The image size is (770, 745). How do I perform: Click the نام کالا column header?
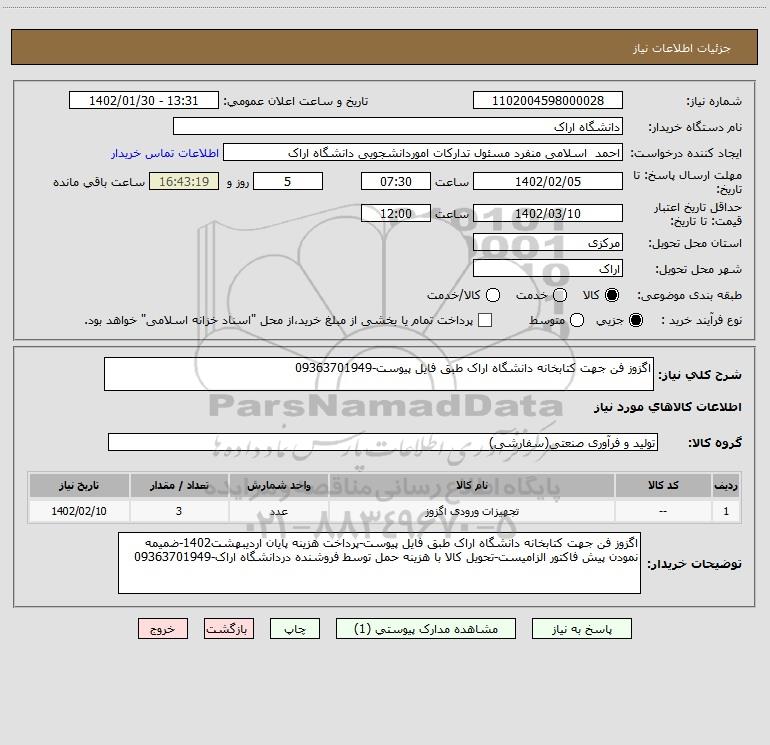coord(471,485)
